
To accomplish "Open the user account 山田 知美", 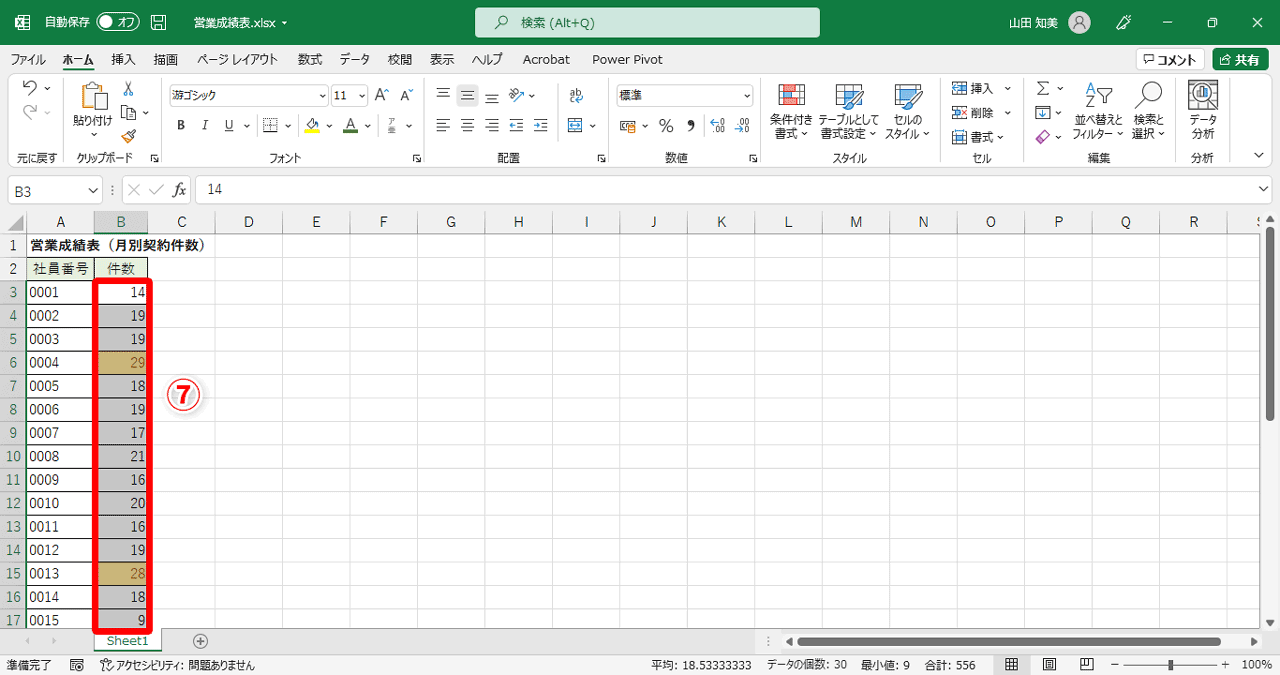I will point(1050,22).
